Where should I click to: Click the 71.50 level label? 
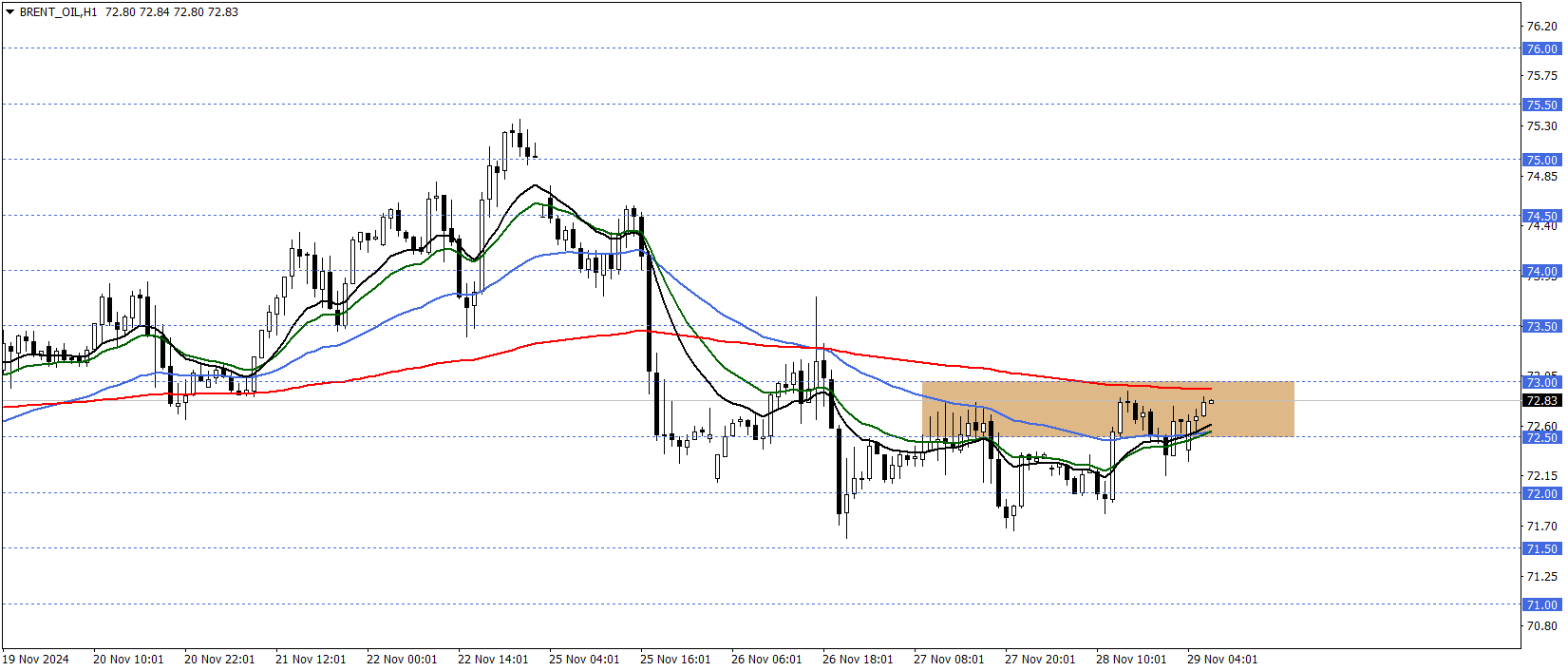tap(1541, 548)
